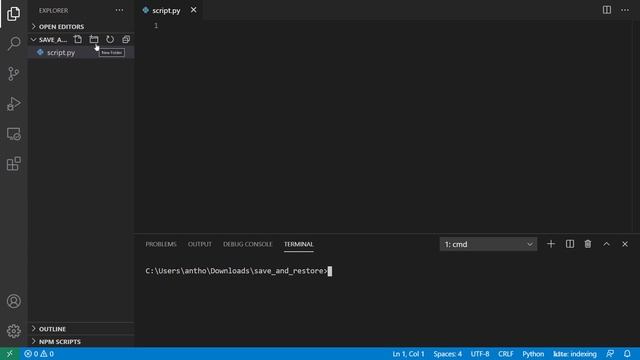This screenshot has height=360, width=640.
Task: Change encoding via UTF-8 indicator
Action: (480, 353)
